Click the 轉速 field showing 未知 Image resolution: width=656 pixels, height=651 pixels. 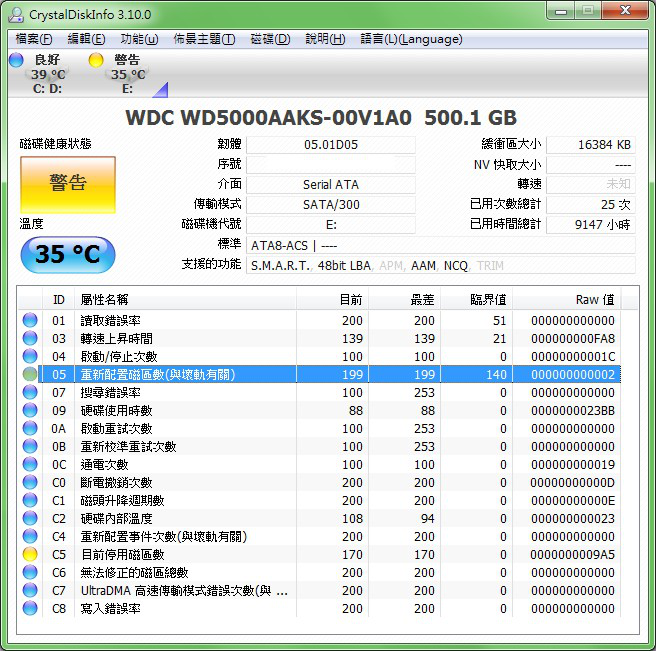pos(591,185)
